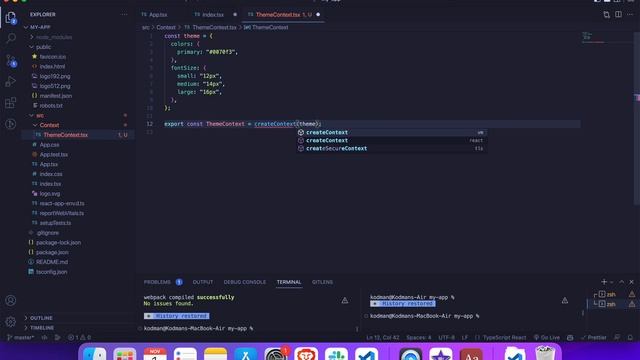
Task: Select the first zsh terminal instance
Action: point(611,294)
